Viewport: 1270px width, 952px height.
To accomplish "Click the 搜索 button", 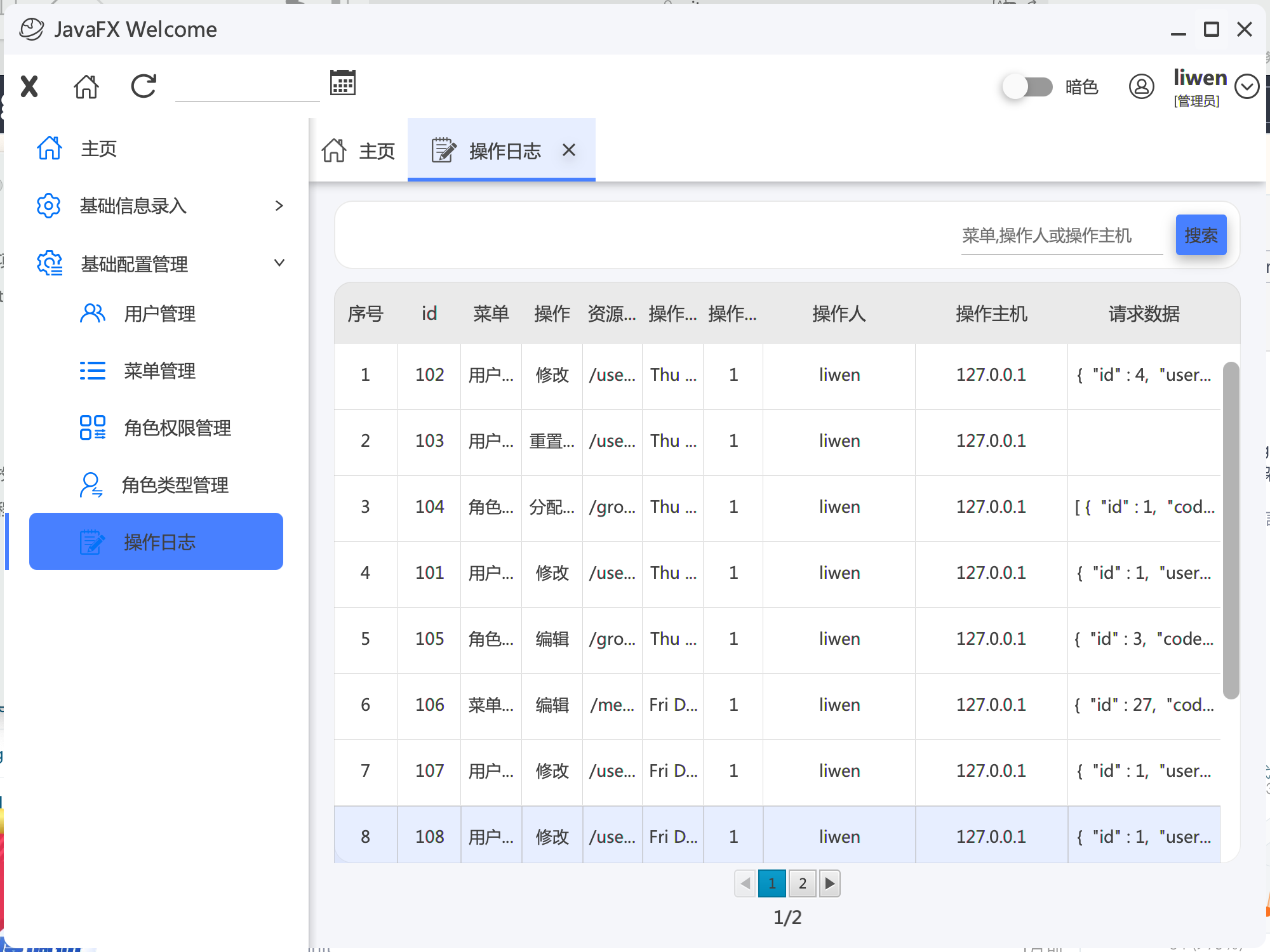I will (1200, 235).
